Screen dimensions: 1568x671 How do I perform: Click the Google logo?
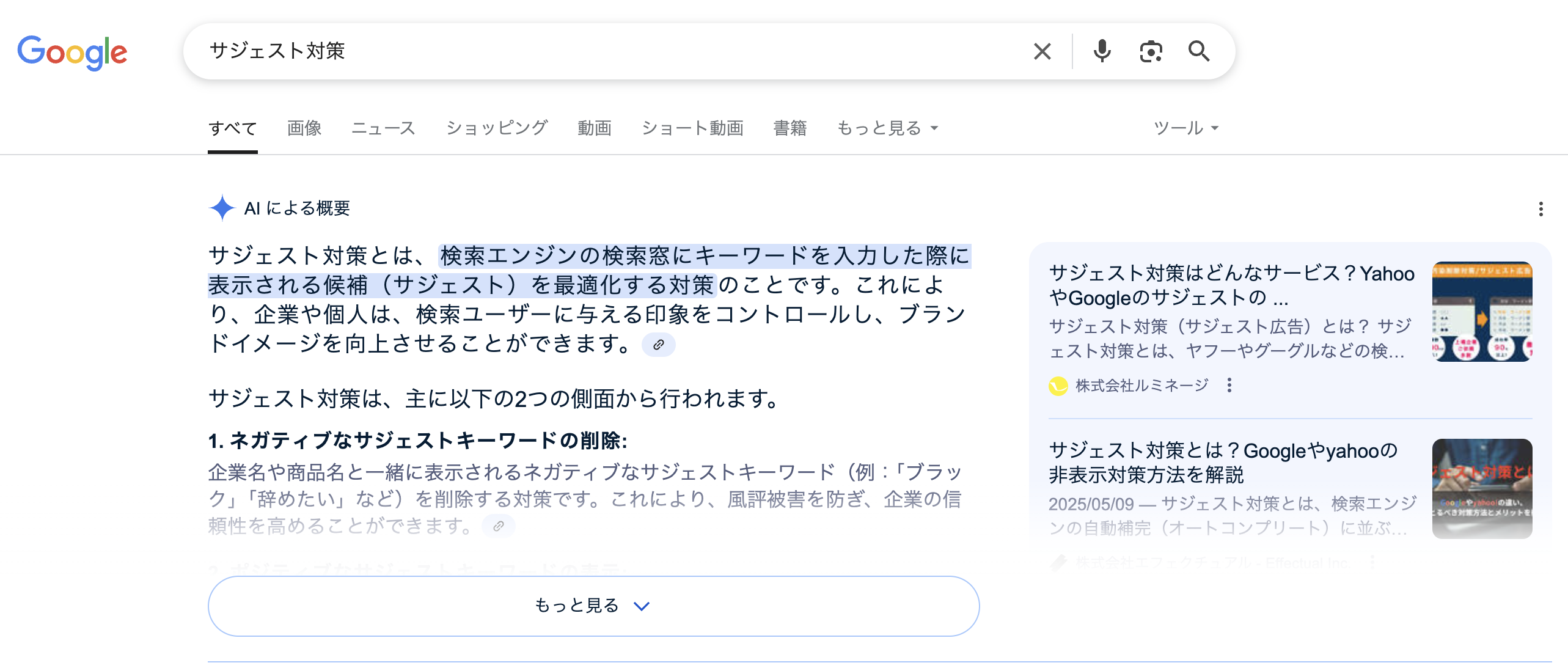point(72,53)
